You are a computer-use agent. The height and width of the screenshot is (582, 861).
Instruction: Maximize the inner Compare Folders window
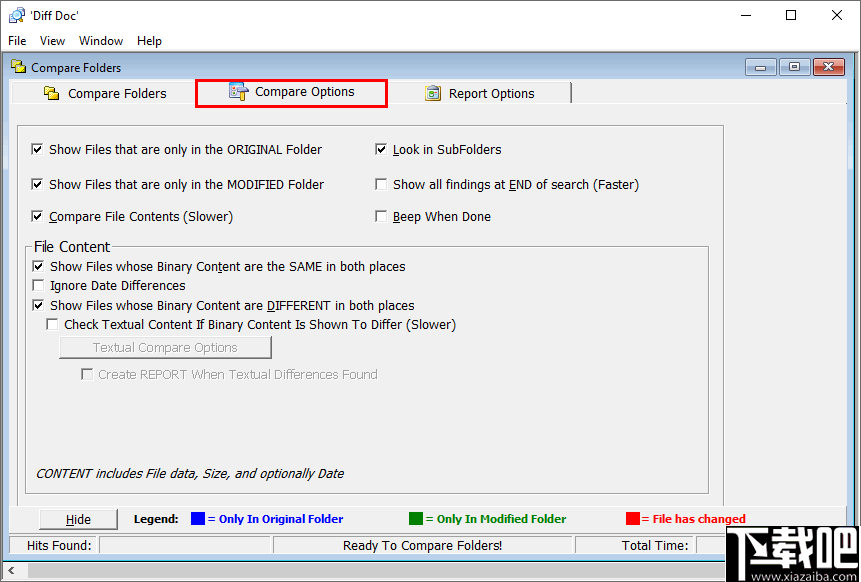pyautogui.click(x=794, y=67)
